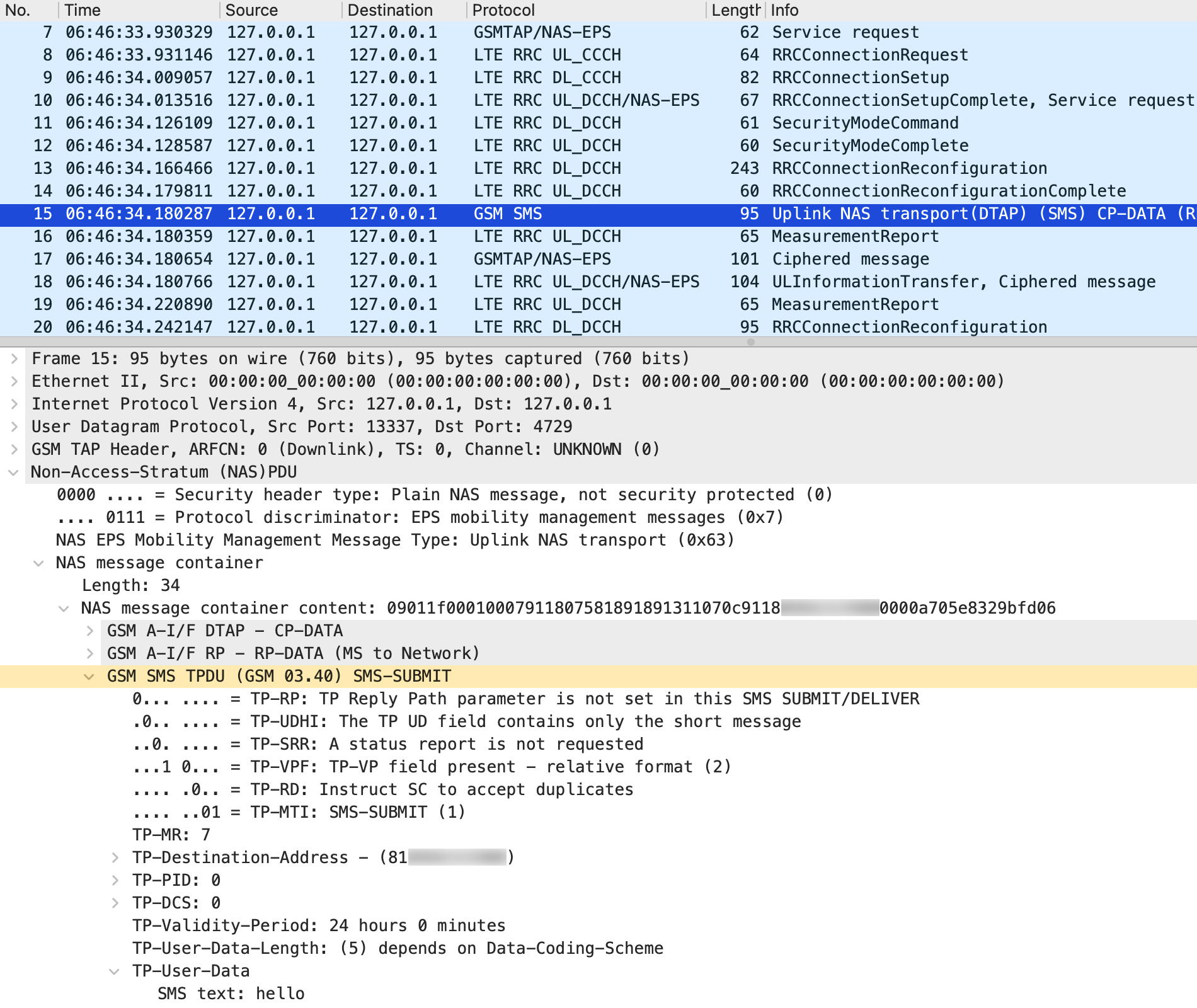
Task: Sort packets by Protocol column header
Action: pyautogui.click(x=503, y=10)
